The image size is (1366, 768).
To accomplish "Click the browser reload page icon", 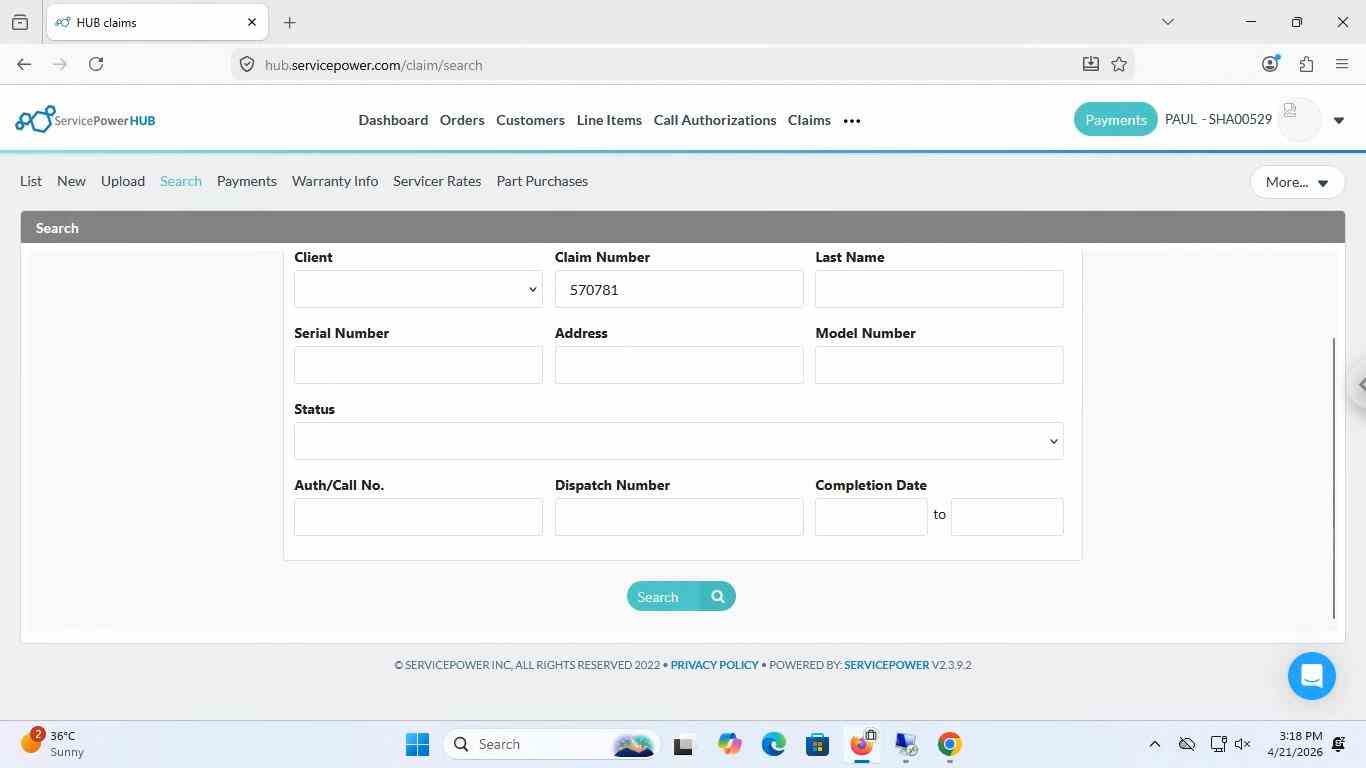I will [96, 64].
